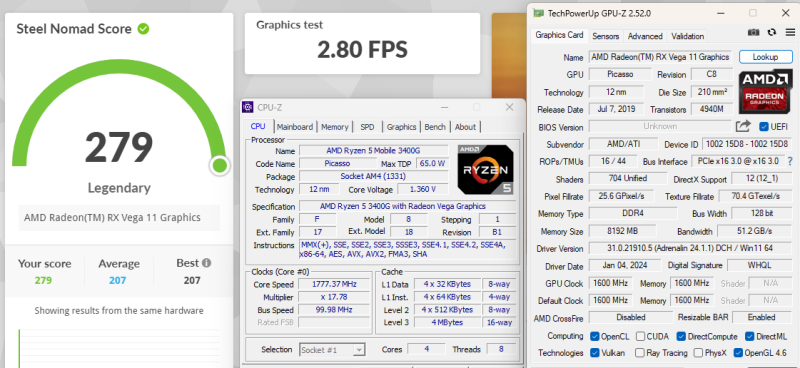The height and width of the screenshot is (368, 800).
Task: Click the Core Voltage 1.360 V value
Action: click(x=422, y=189)
